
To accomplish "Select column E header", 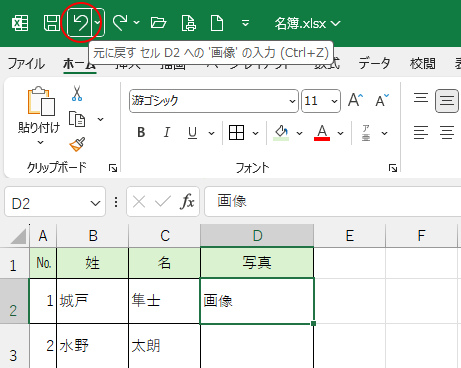I will [350, 236].
